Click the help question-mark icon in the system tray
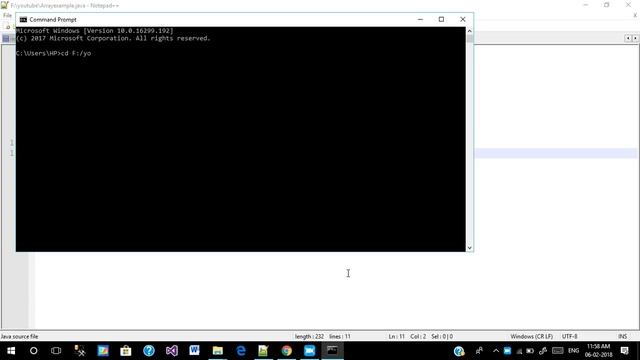 tap(459, 351)
